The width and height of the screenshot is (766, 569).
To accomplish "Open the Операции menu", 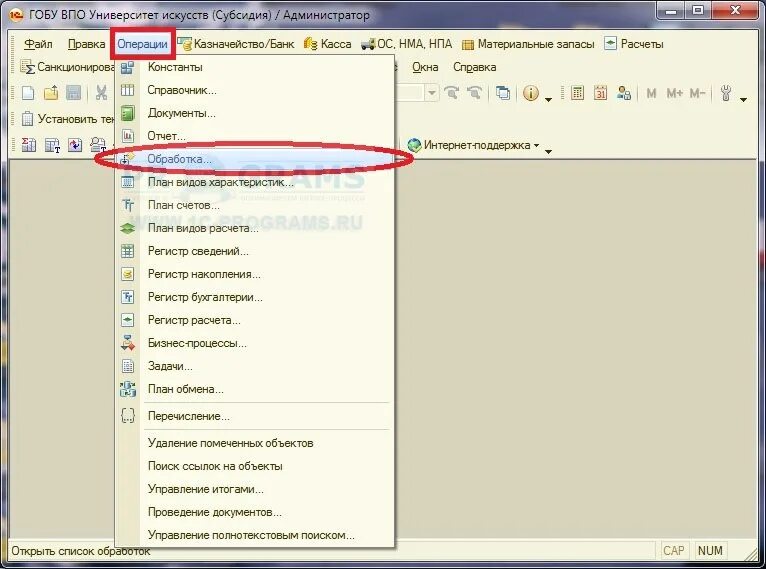I will [x=142, y=44].
